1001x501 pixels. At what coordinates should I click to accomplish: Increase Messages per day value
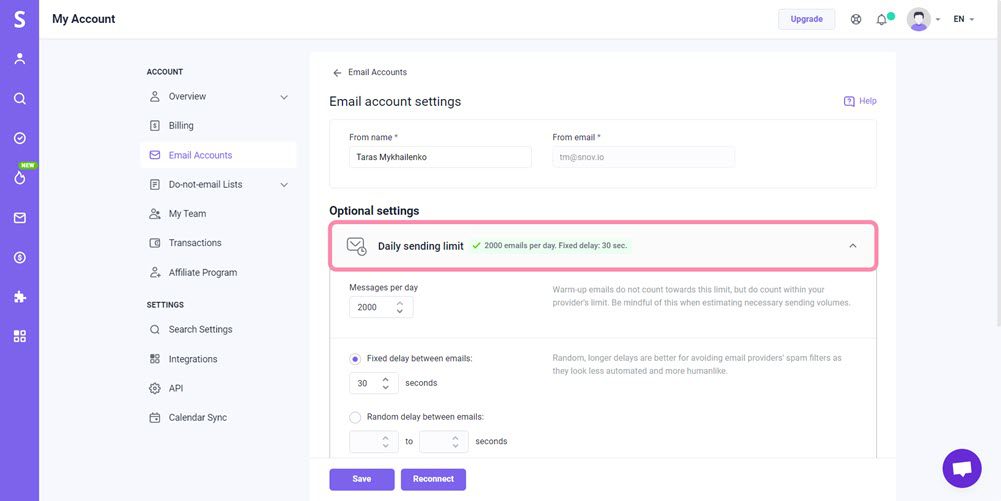point(400,303)
